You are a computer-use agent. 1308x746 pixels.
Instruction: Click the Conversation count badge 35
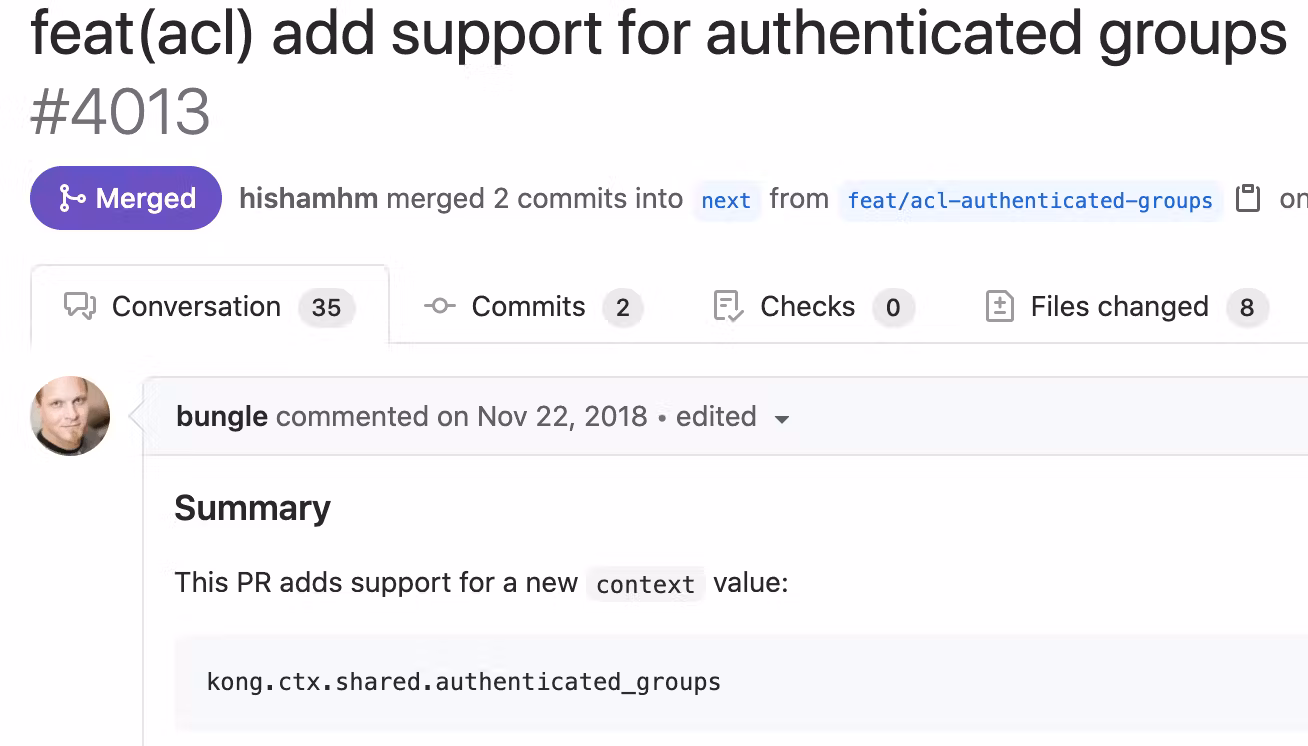coord(327,308)
